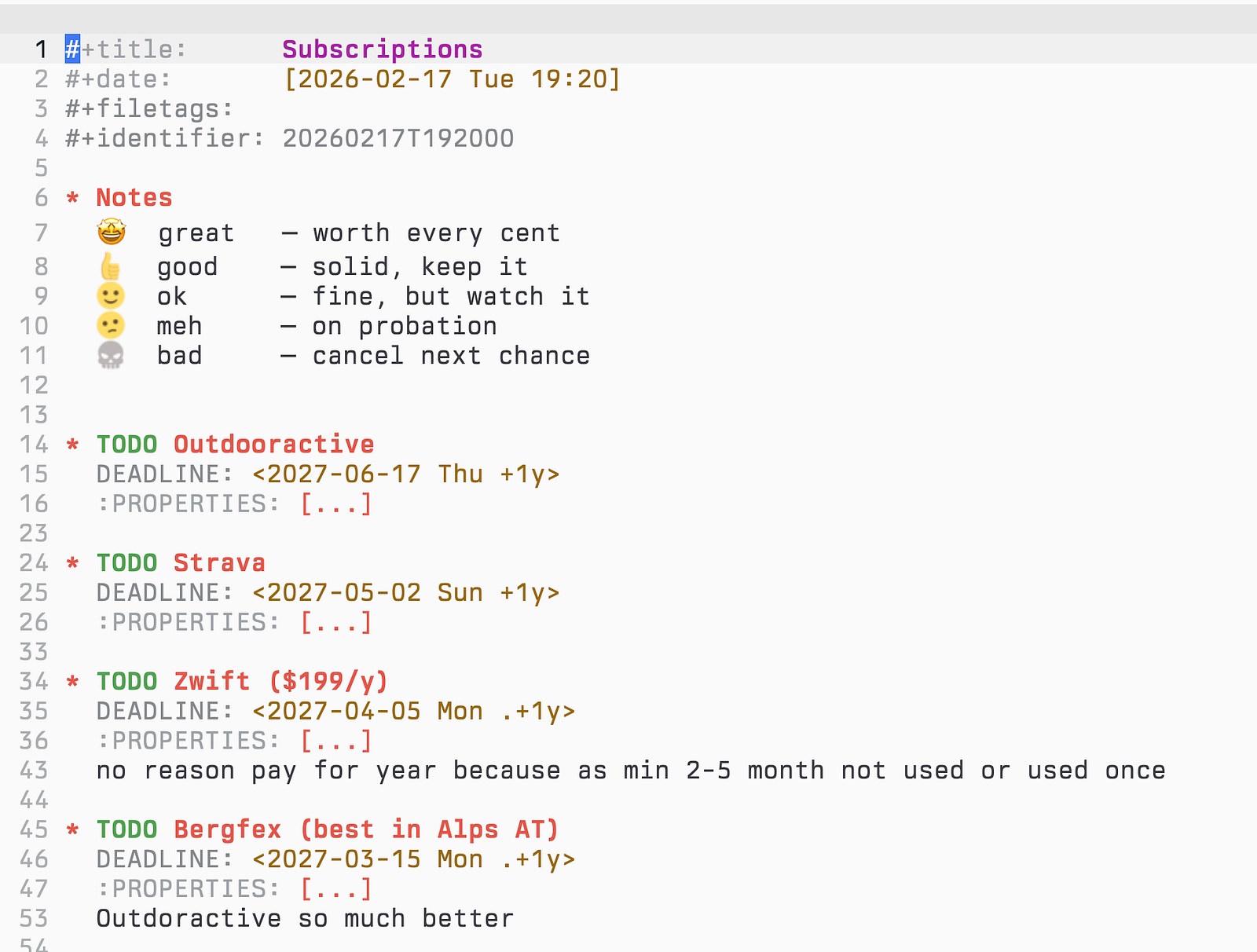This screenshot has width=1257, height=952.
Task: Click the "Bergfex (best in Alps AT)" heading title
Action: (x=366, y=830)
